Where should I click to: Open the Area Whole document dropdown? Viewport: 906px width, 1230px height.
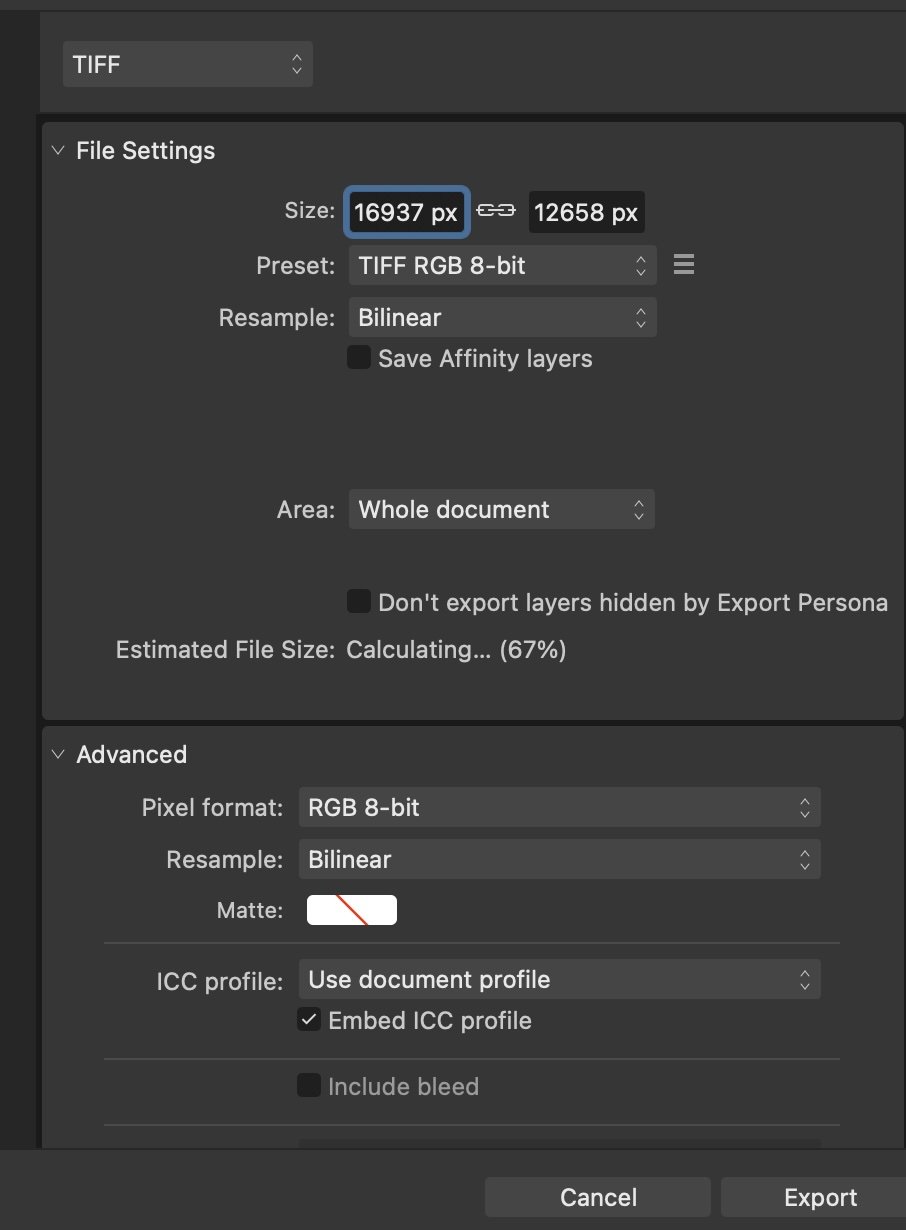502,509
